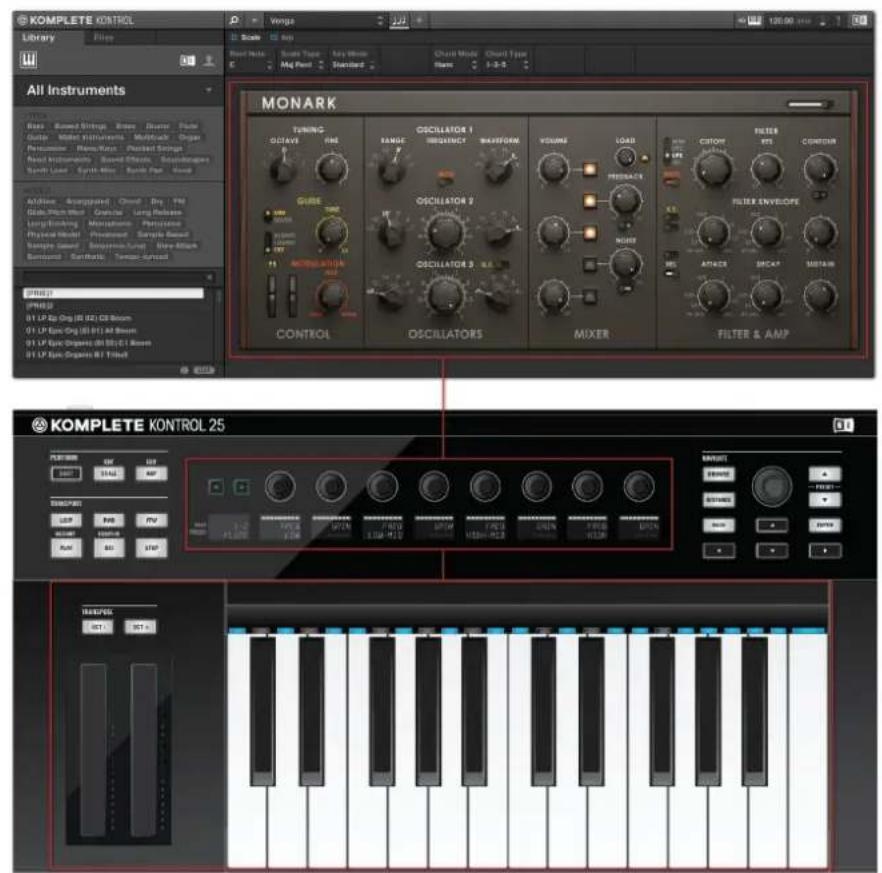The image size is (882, 873).
Task: Click the RWD transport button on keyboard
Action: click(109, 520)
